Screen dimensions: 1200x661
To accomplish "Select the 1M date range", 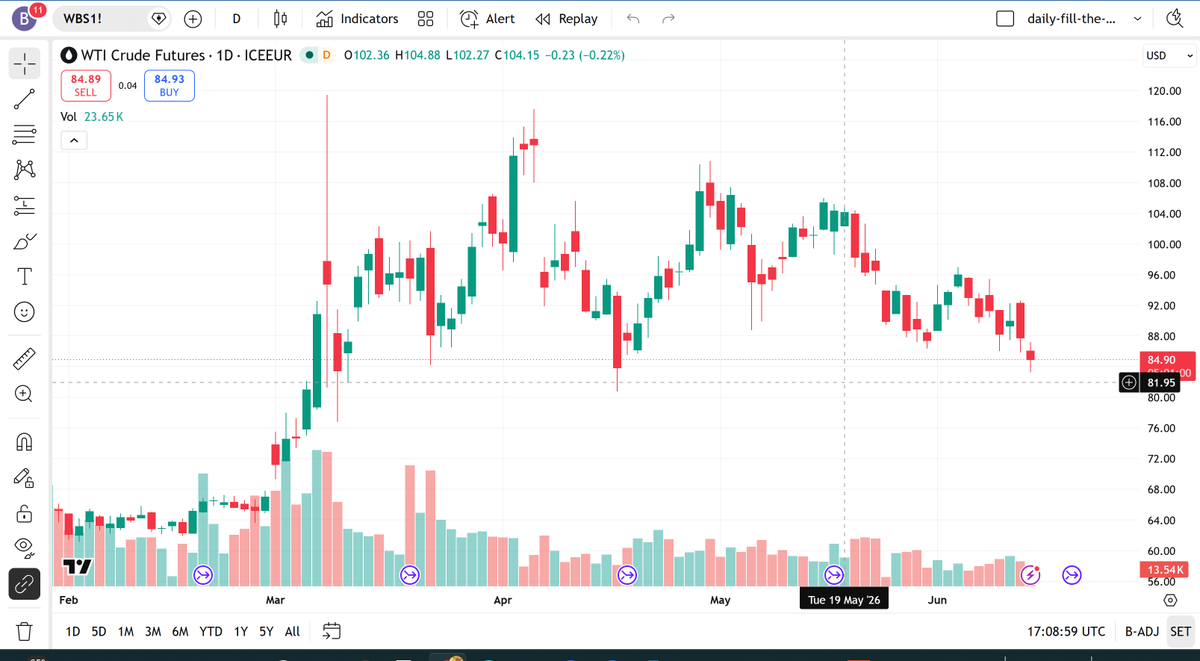I will pos(126,631).
